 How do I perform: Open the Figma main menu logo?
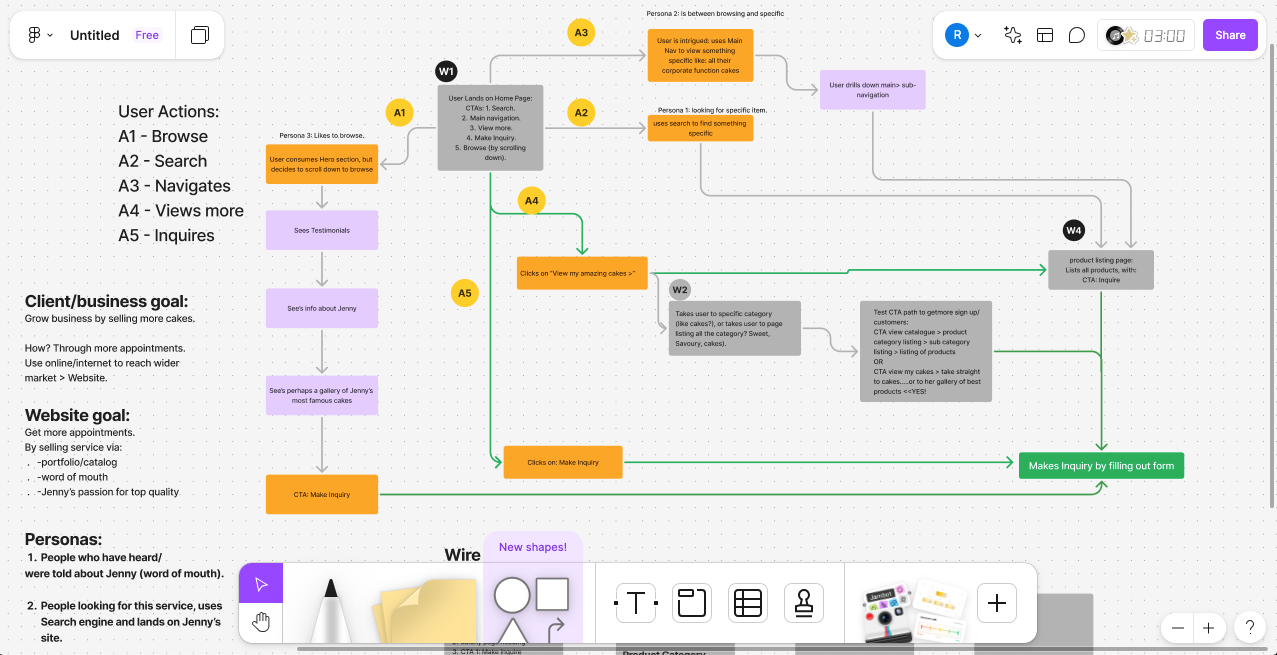click(x=40, y=35)
